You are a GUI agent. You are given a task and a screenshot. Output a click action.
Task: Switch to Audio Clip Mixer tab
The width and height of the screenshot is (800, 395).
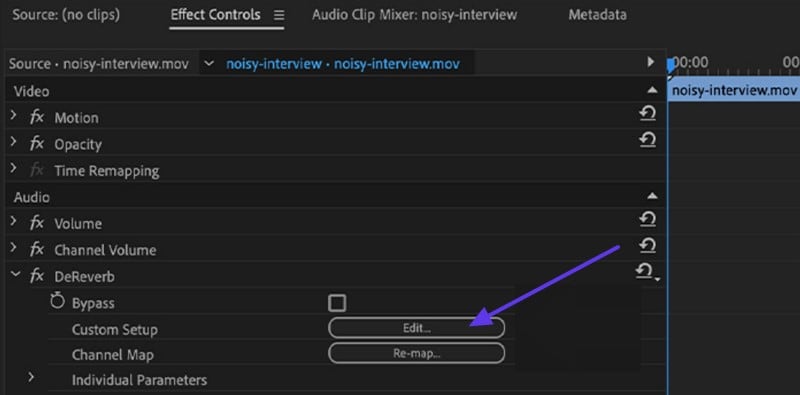pyautogui.click(x=414, y=15)
